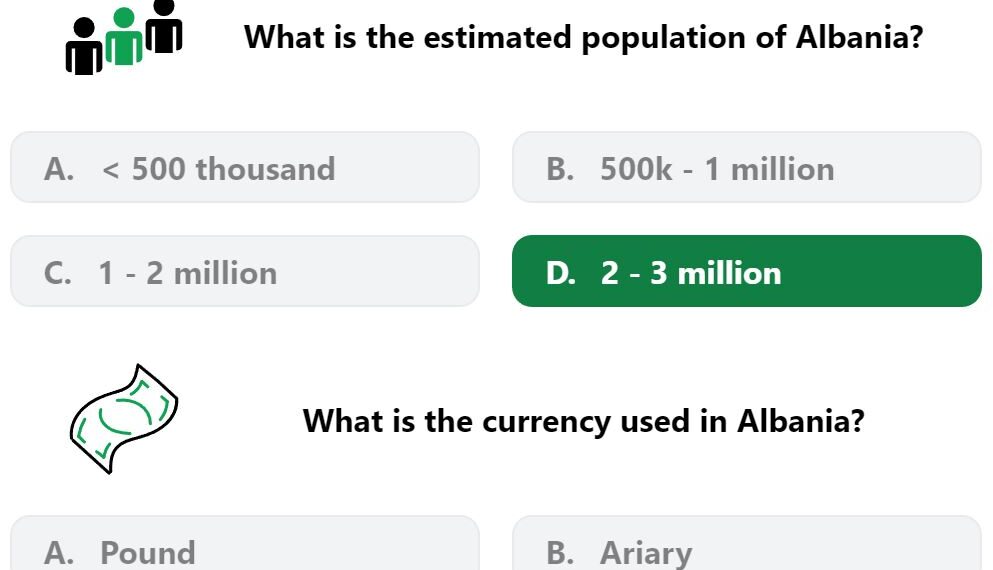Viewport: 993px width, 570px height.
Task: Click the currency used in Albania question
Action: [583, 421]
